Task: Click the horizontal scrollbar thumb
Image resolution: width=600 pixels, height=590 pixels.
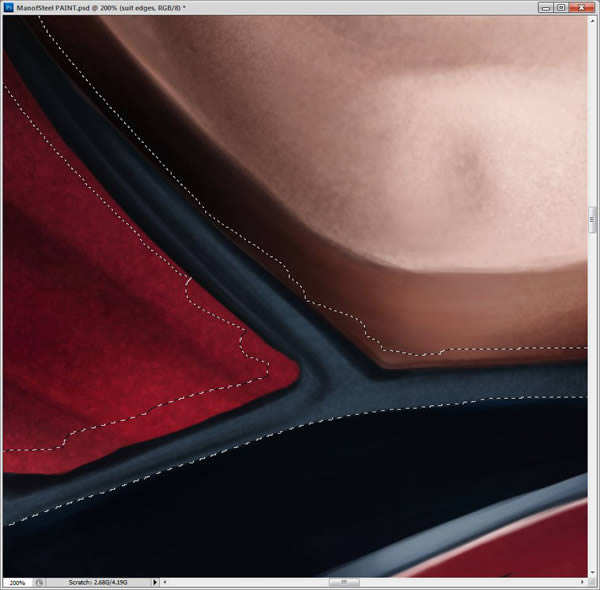Action: click(344, 582)
